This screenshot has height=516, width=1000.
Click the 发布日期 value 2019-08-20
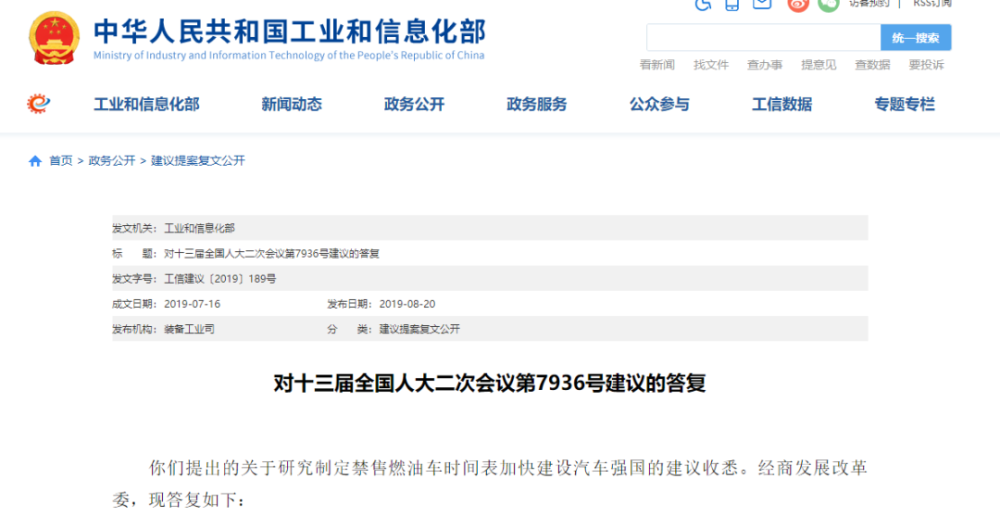coord(408,304)
